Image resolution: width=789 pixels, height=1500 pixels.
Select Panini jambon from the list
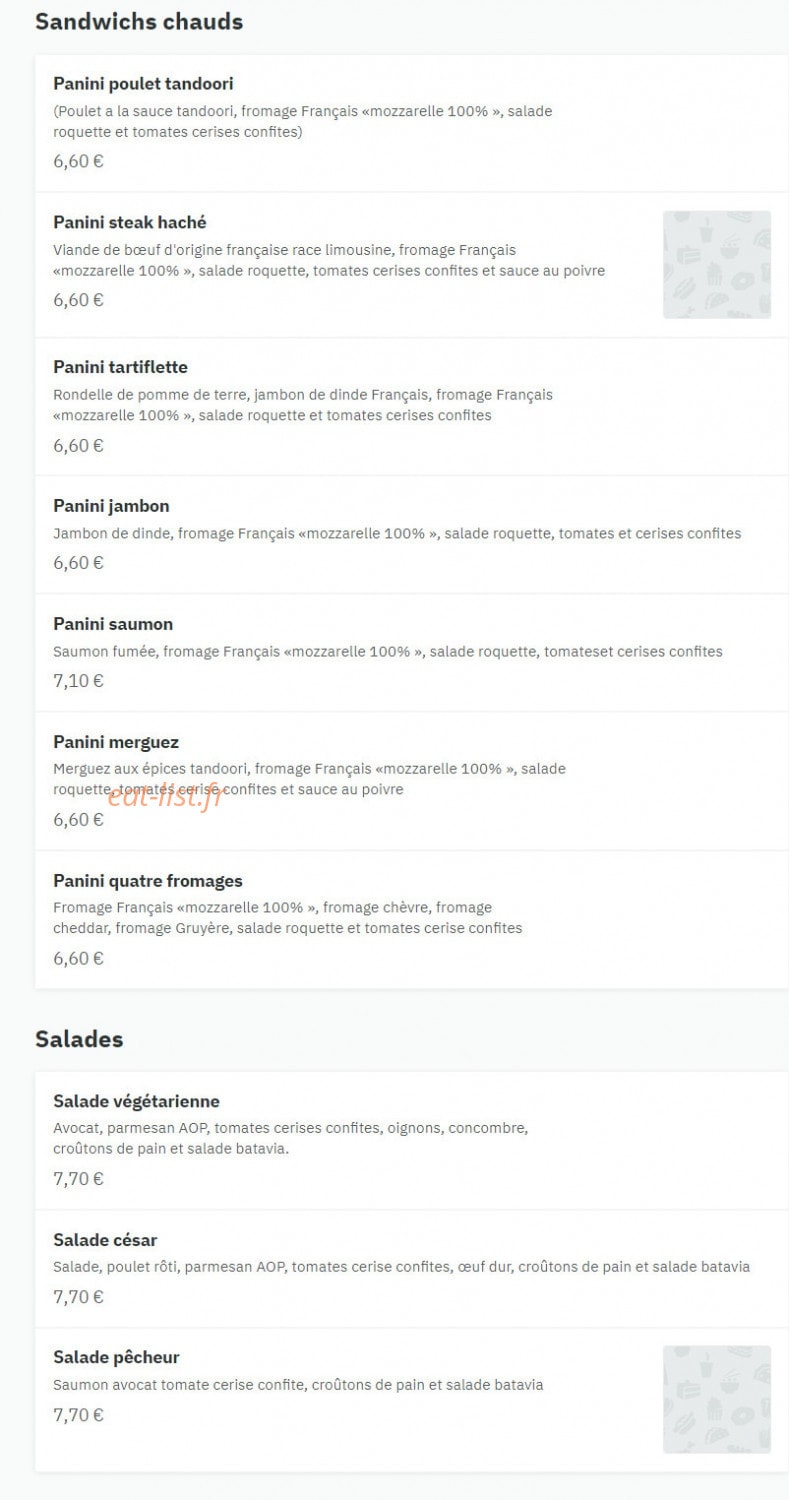[x=411, y=535]
